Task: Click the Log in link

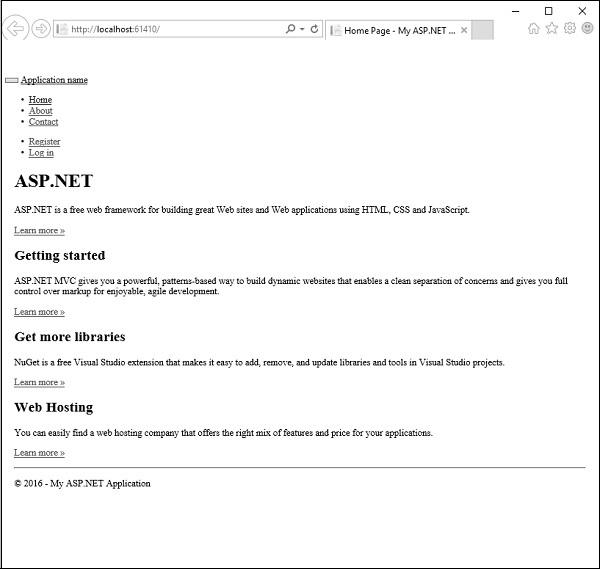Action: point(41,153)
